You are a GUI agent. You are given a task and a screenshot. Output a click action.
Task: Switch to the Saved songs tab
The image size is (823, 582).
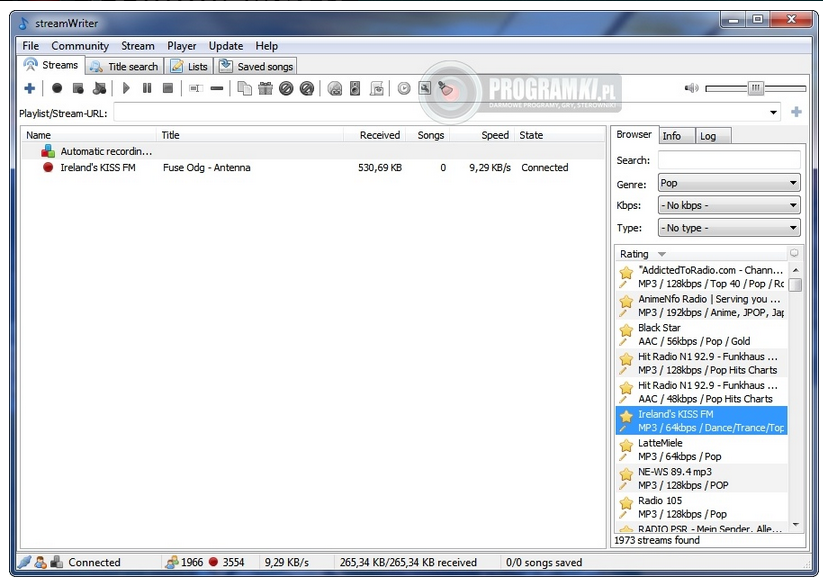[256, 66]
